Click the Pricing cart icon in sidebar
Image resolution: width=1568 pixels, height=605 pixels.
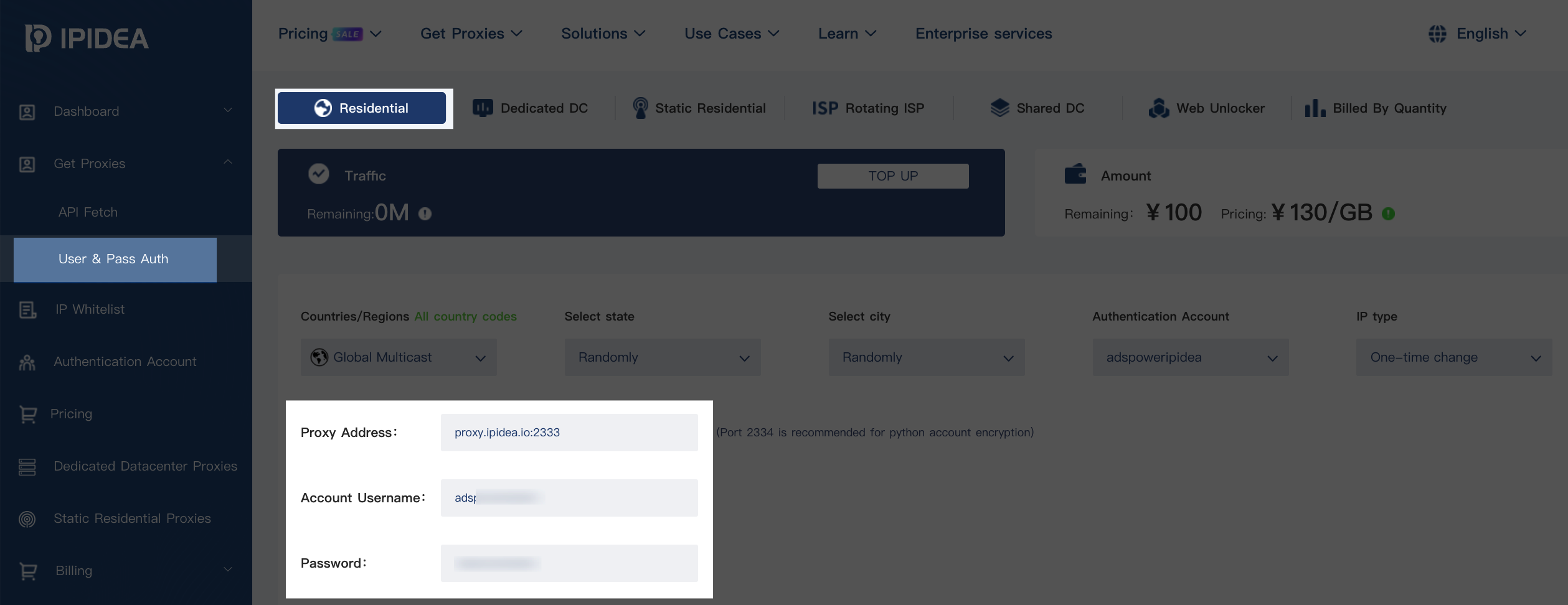click(27, 414)
